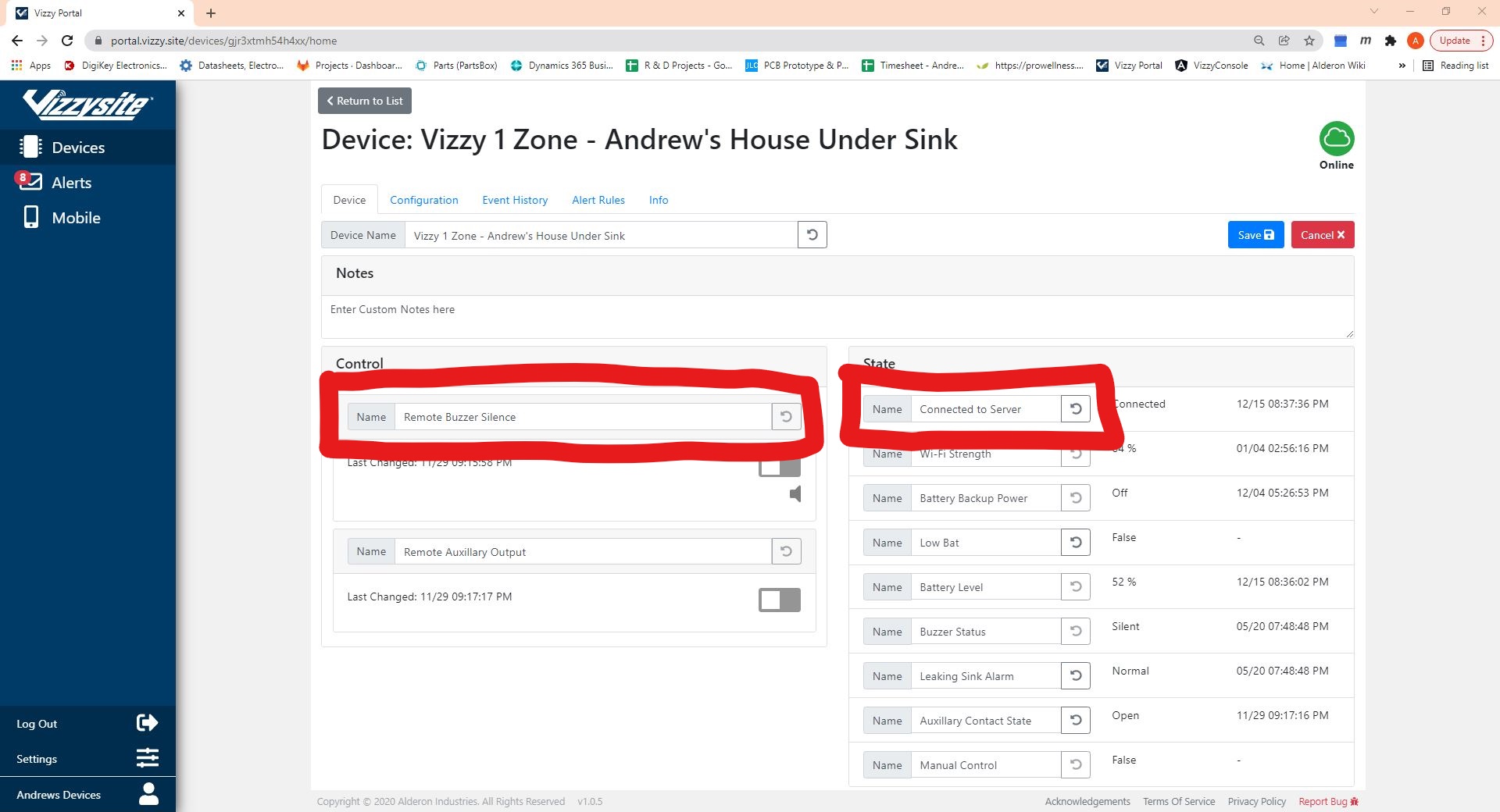Select the Device tab
Image resolution: width=1500 pixels, height=812 pixels.
coord(349,200)
